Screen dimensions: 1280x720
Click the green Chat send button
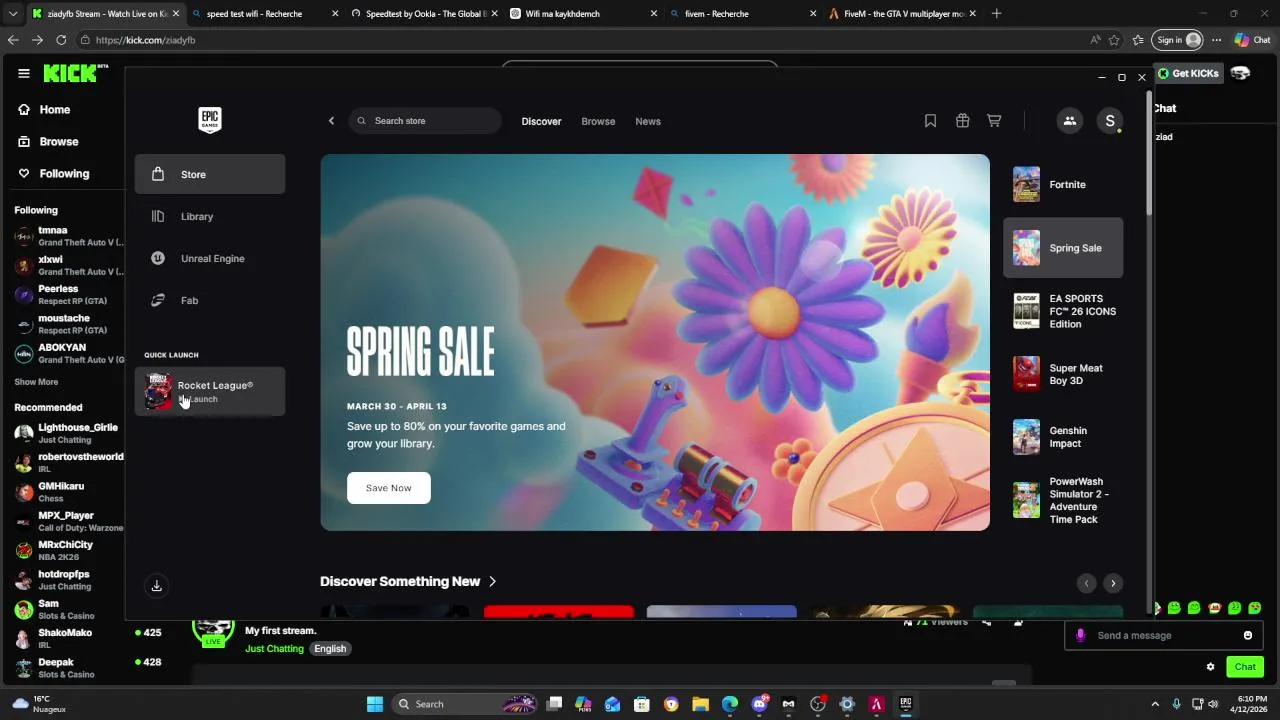(1245, 667)
